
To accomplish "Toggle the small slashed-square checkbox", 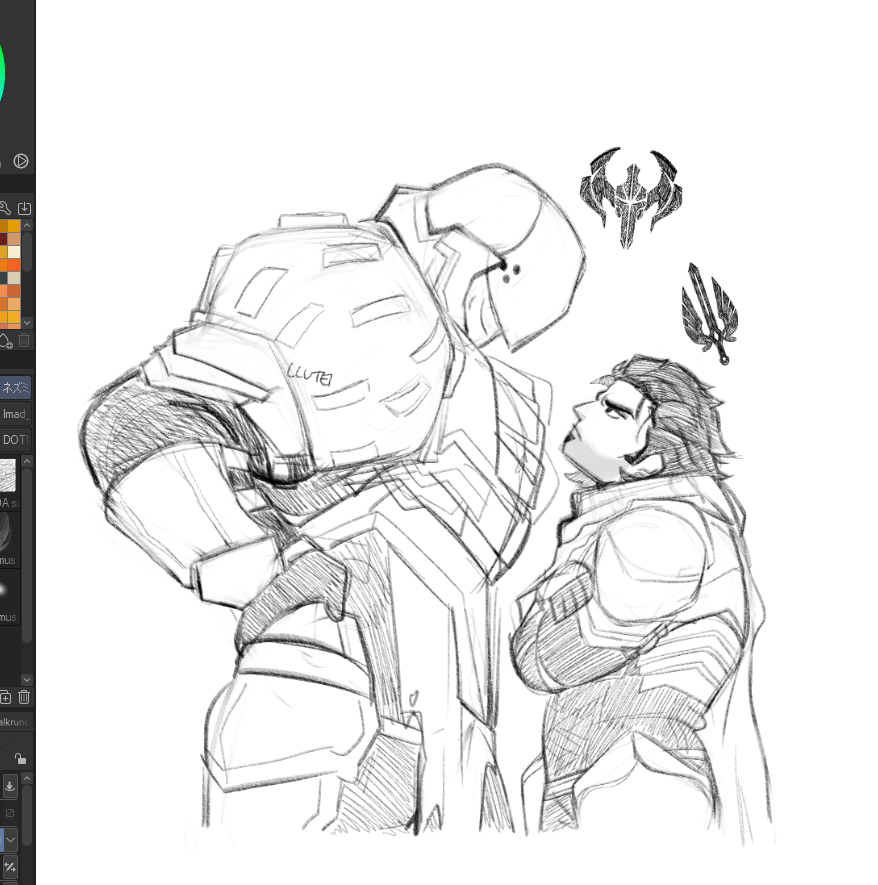I will [10, 813].
